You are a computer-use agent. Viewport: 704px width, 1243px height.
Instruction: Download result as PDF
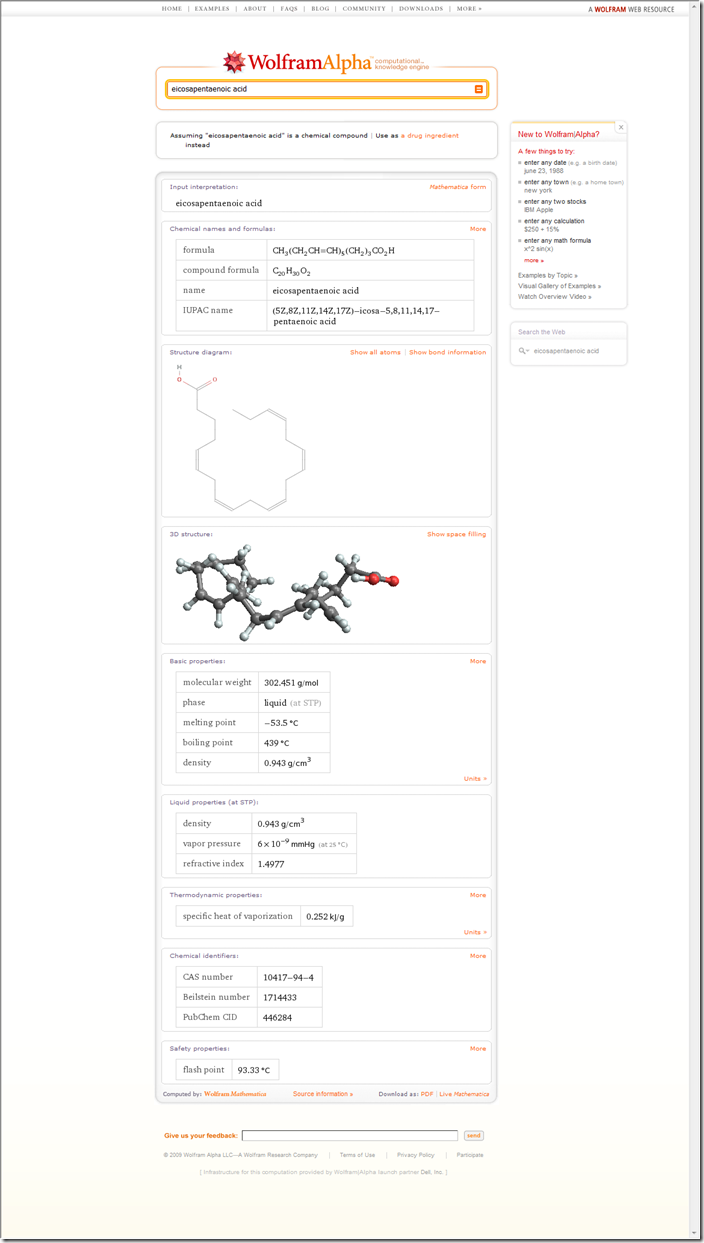(427, 1094)
